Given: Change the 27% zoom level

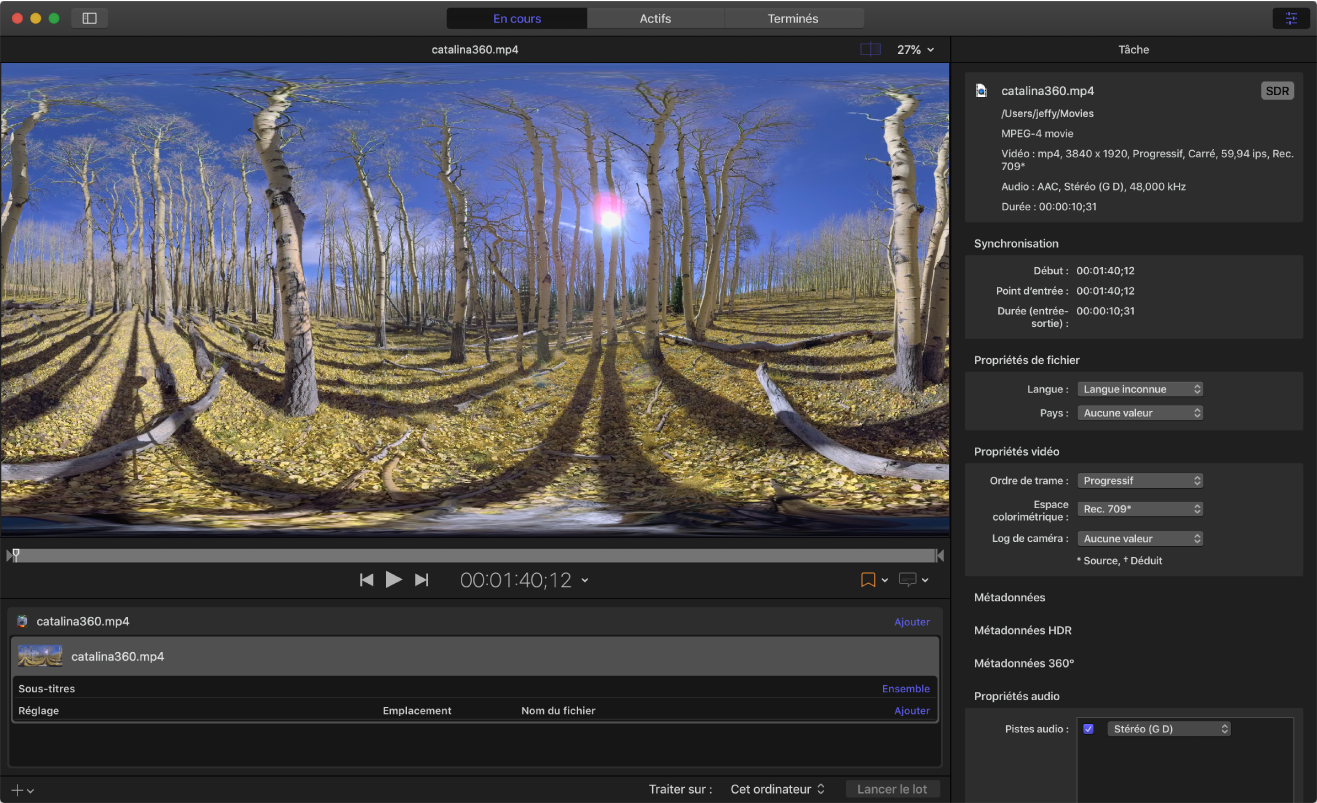Looking at the screenshot, I should pyautogui.click(x=915, y=49).
